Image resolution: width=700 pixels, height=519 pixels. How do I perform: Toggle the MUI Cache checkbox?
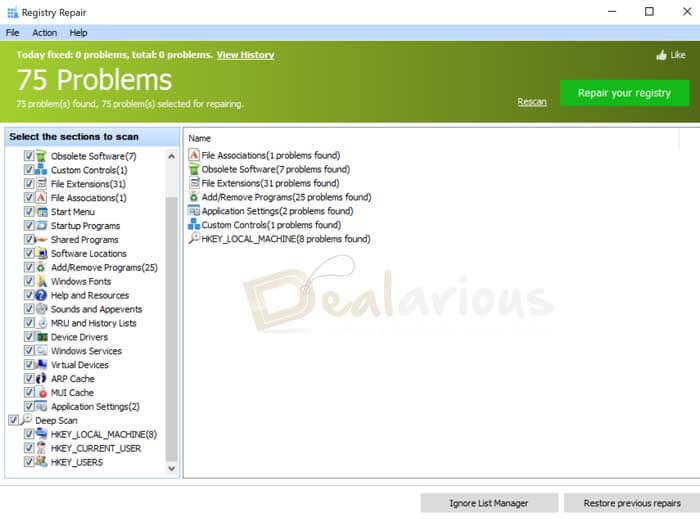click(29, 392)
